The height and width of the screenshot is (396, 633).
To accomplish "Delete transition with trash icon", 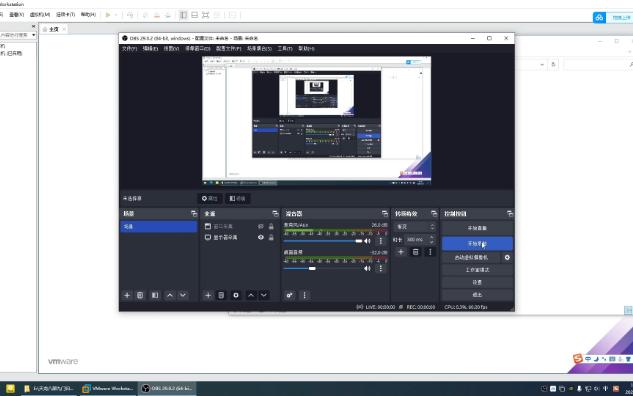I will coord(415,252).
